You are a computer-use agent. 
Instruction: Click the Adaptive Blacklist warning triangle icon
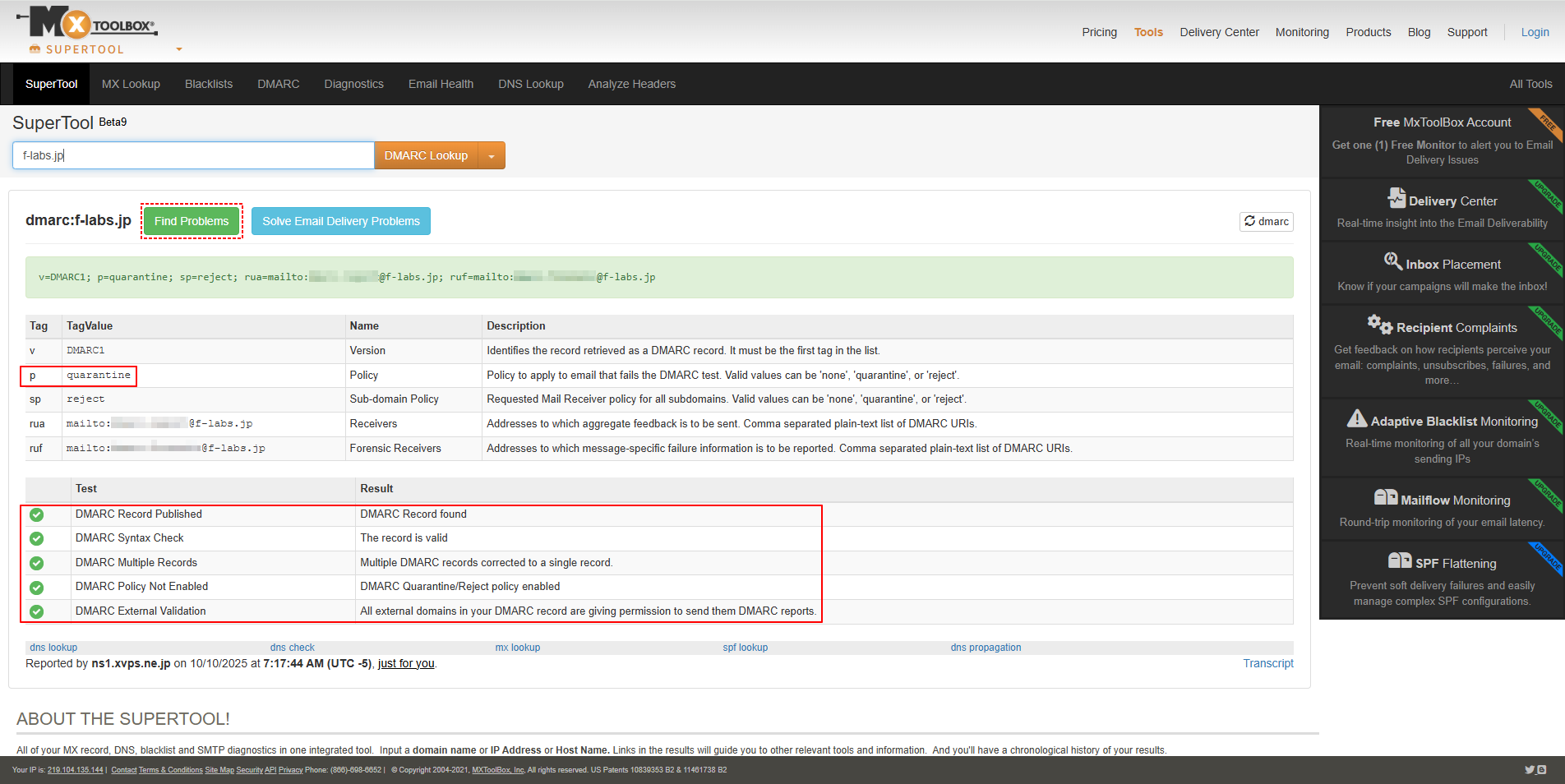[x=1357, y=419]
